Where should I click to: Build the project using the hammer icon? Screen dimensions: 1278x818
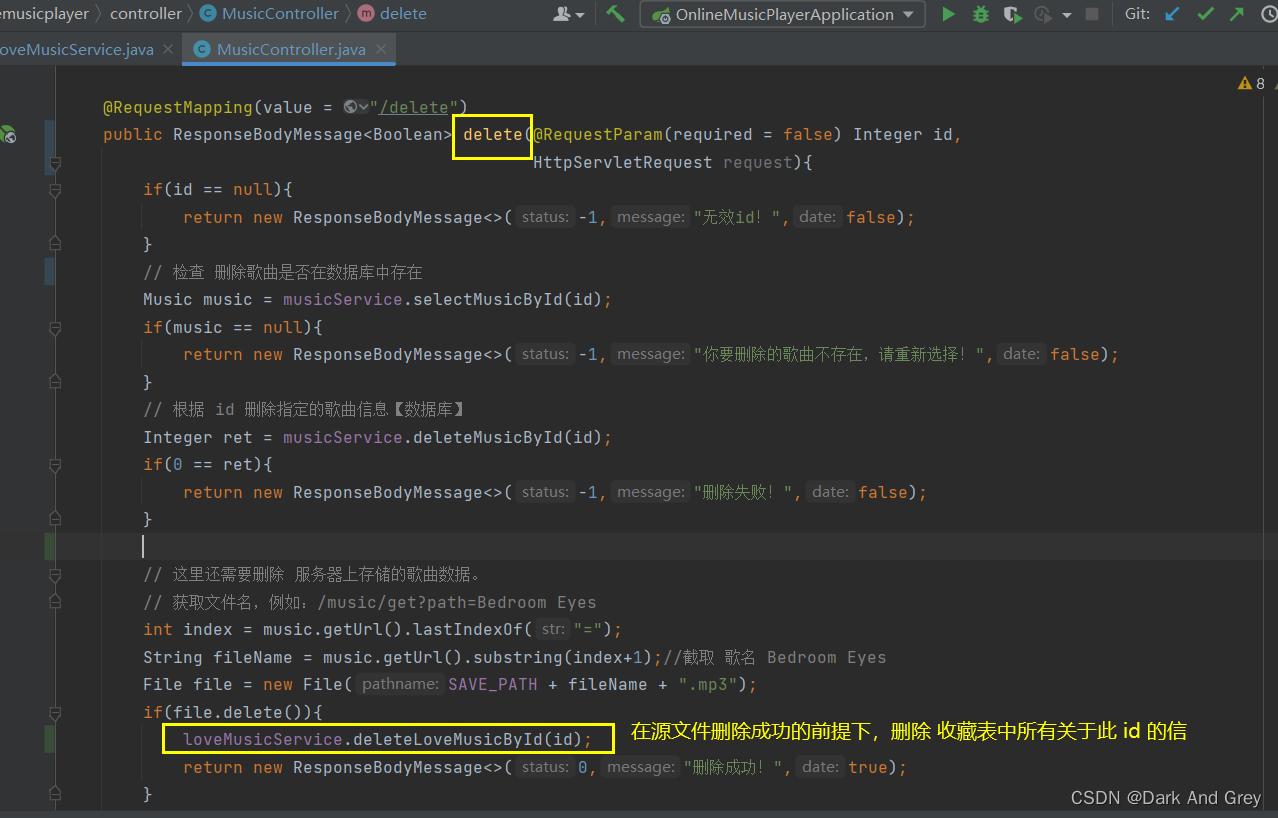pyautogui.click(x=616, y=14)
